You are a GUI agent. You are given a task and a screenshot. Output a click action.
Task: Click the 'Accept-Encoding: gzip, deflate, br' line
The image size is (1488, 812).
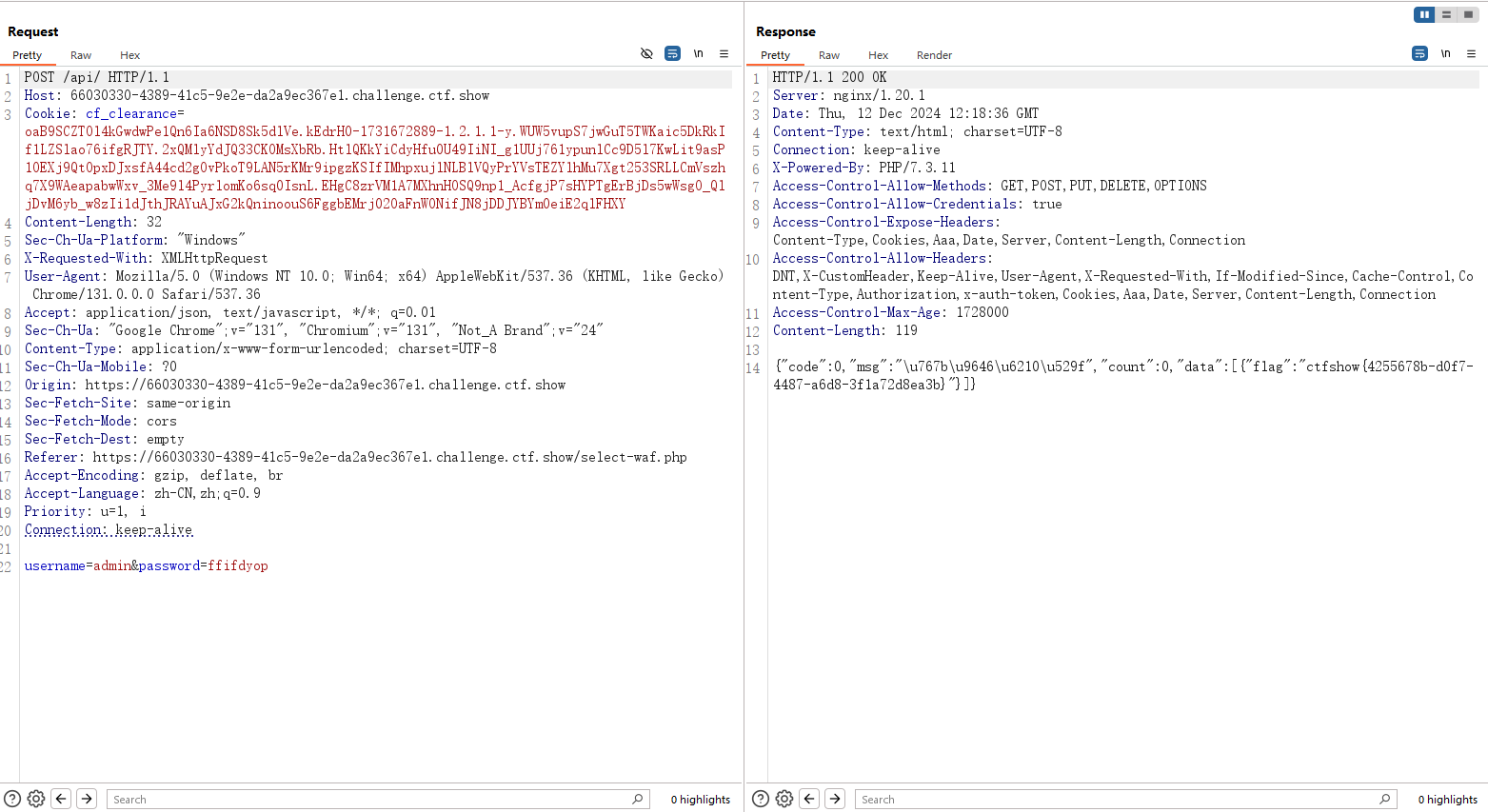click(153, 475)
